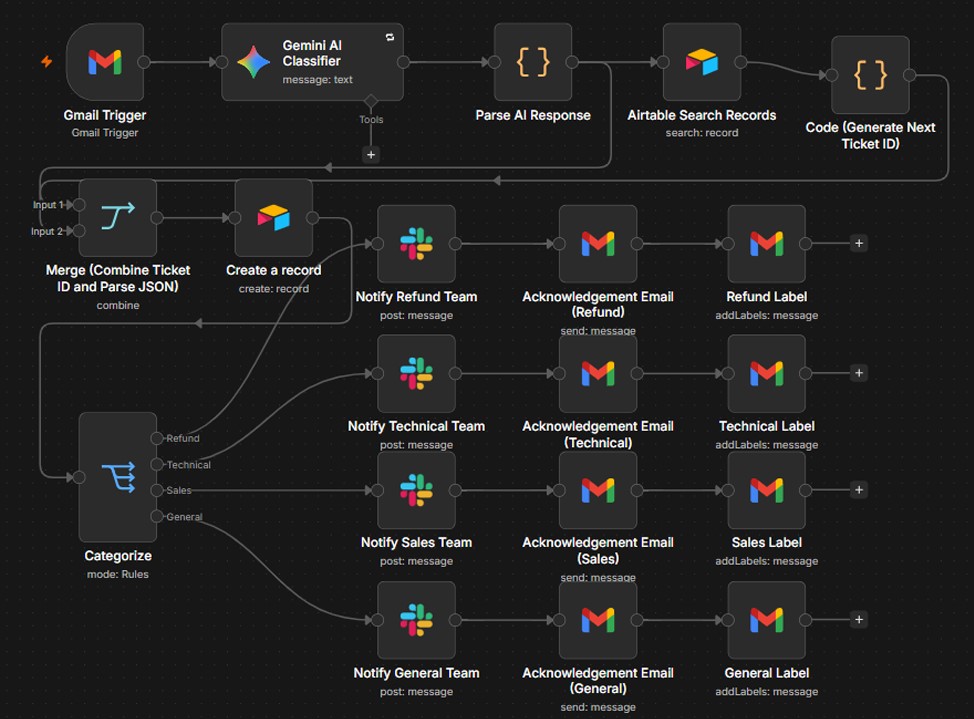Open the Refund Label Gmail node
974x719 pixels.
(767, 244)
